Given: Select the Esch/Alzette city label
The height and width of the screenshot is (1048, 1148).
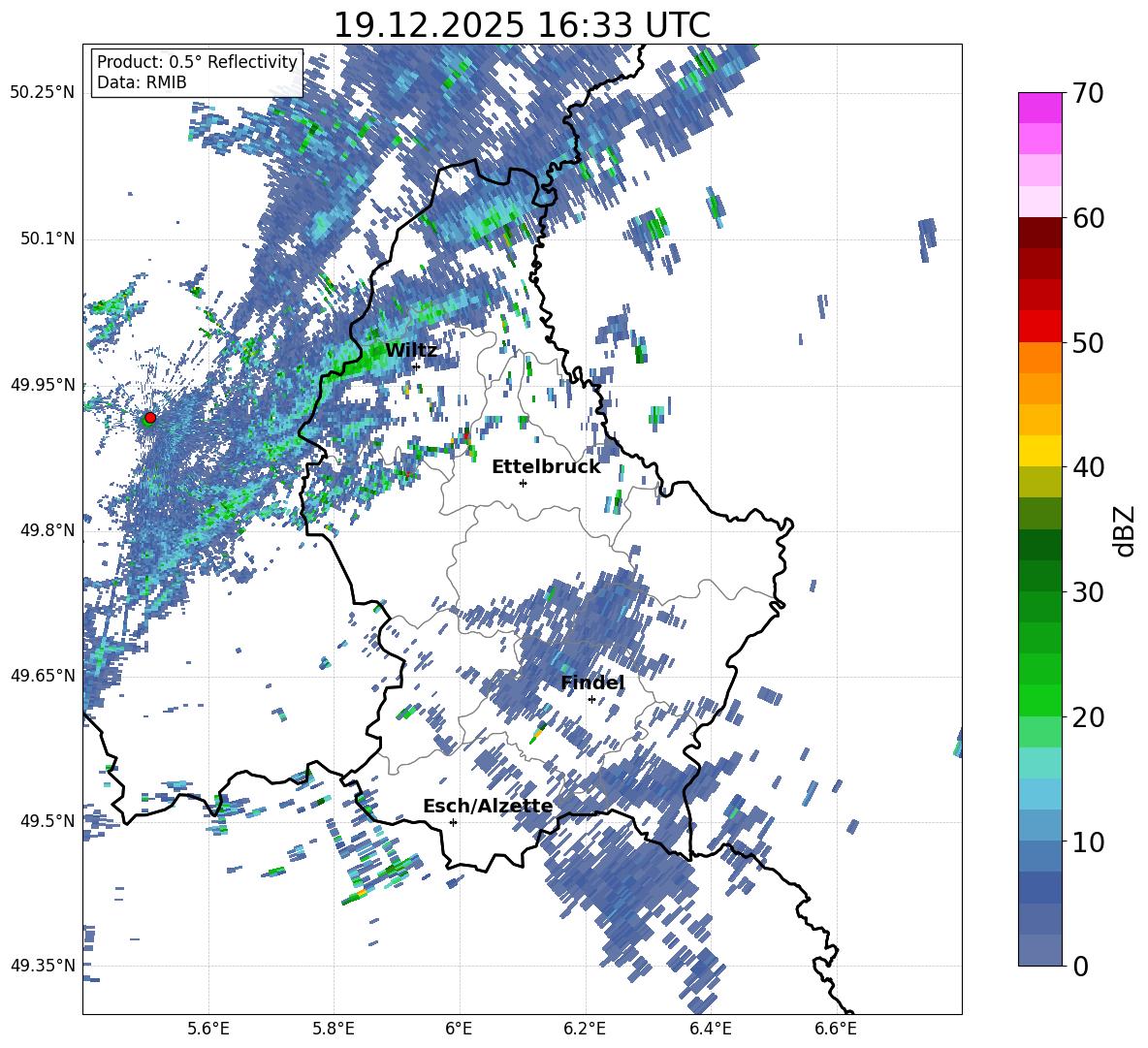Looking at the screenshot, I should pos(488,806).
